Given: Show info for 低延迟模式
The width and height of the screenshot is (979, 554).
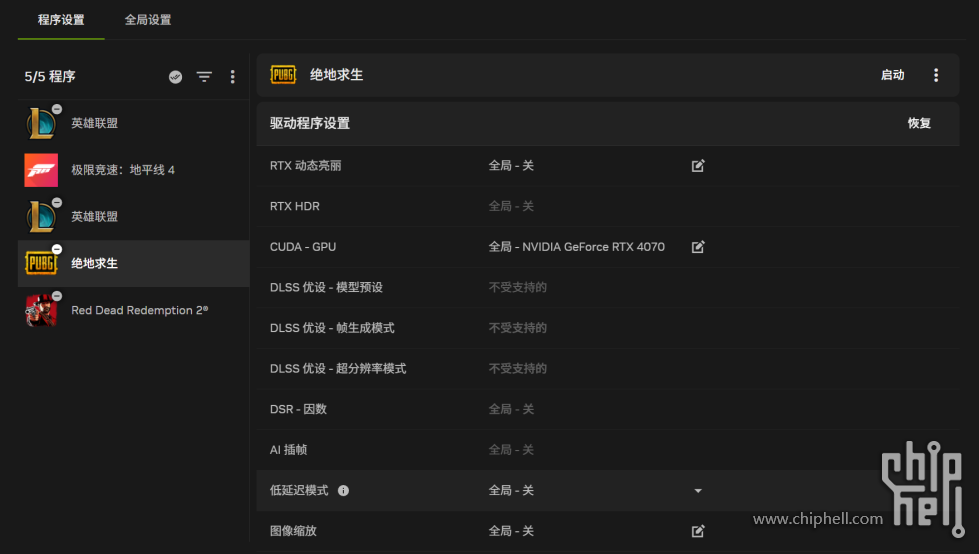Looking at the screenshot, I should tap(343, 491).
